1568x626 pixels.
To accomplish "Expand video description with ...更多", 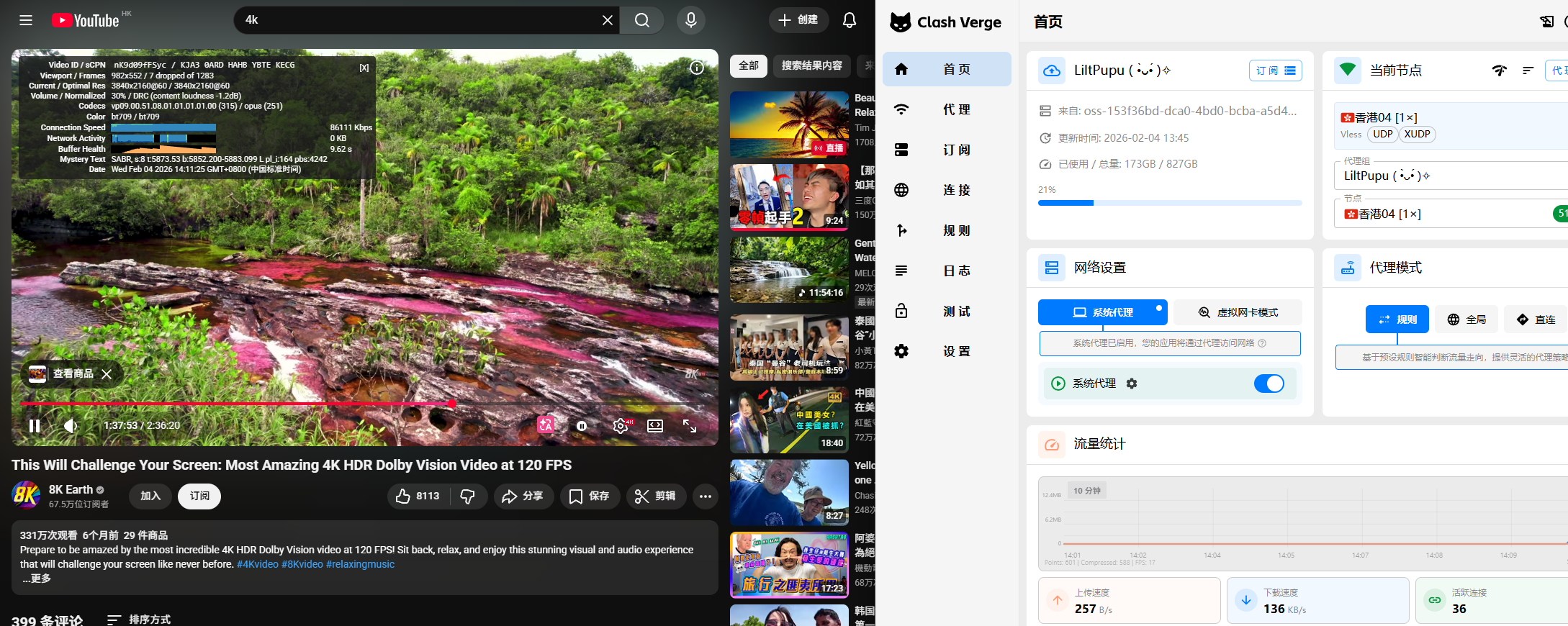I will pos(36,579).
